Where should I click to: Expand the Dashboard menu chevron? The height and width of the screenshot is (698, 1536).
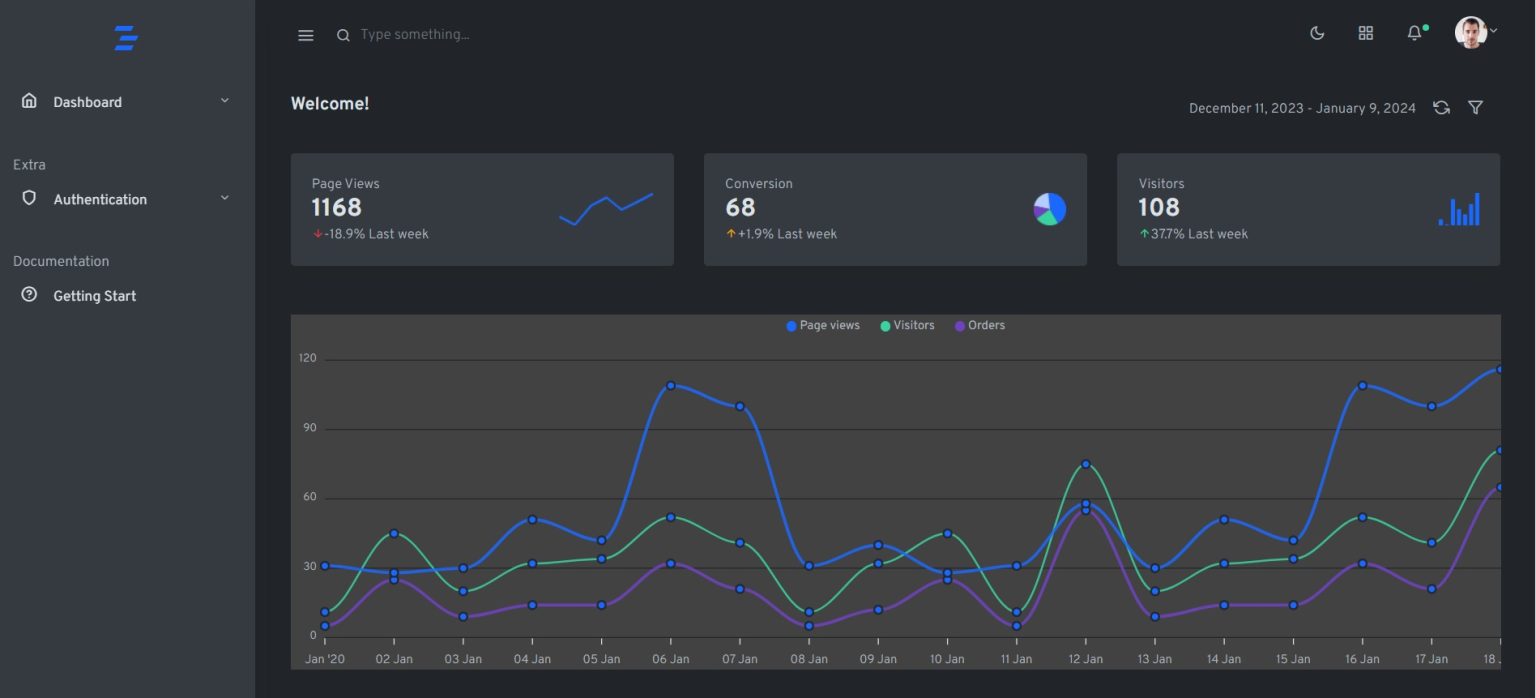point(225,101)
